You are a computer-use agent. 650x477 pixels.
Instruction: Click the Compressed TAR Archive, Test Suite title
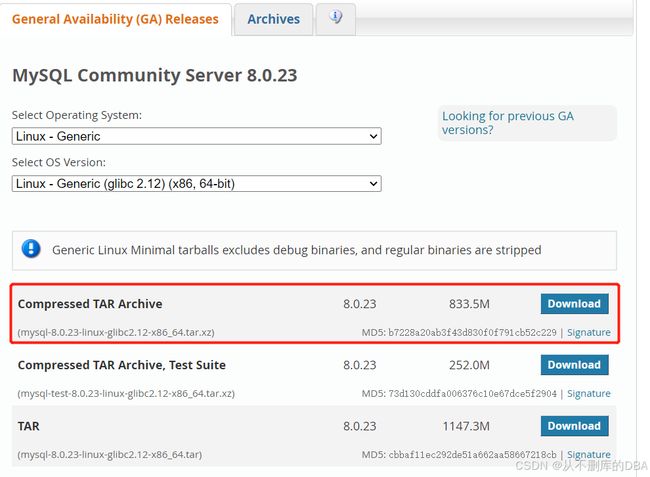point(121,365)
